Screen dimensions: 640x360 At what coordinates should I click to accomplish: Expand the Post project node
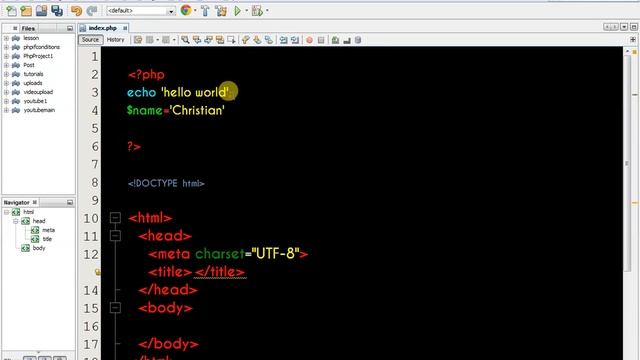[6, 65]
